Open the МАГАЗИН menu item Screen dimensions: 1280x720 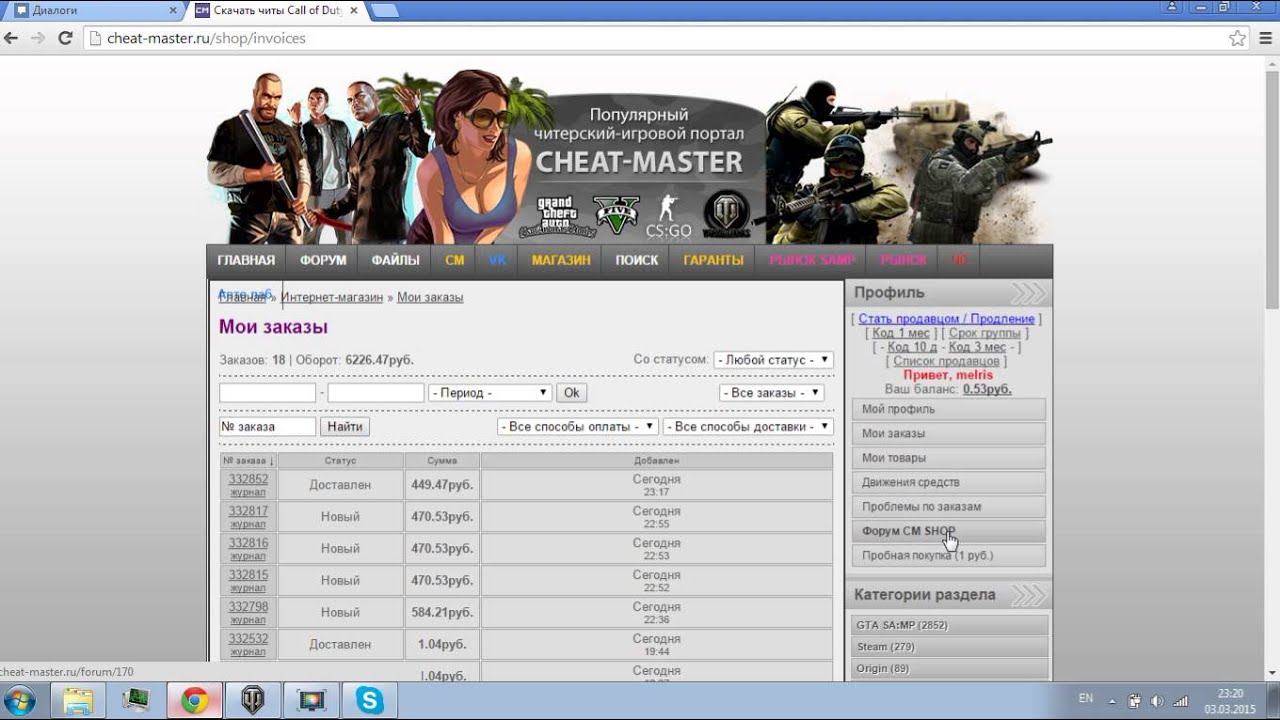coord(561,260)
